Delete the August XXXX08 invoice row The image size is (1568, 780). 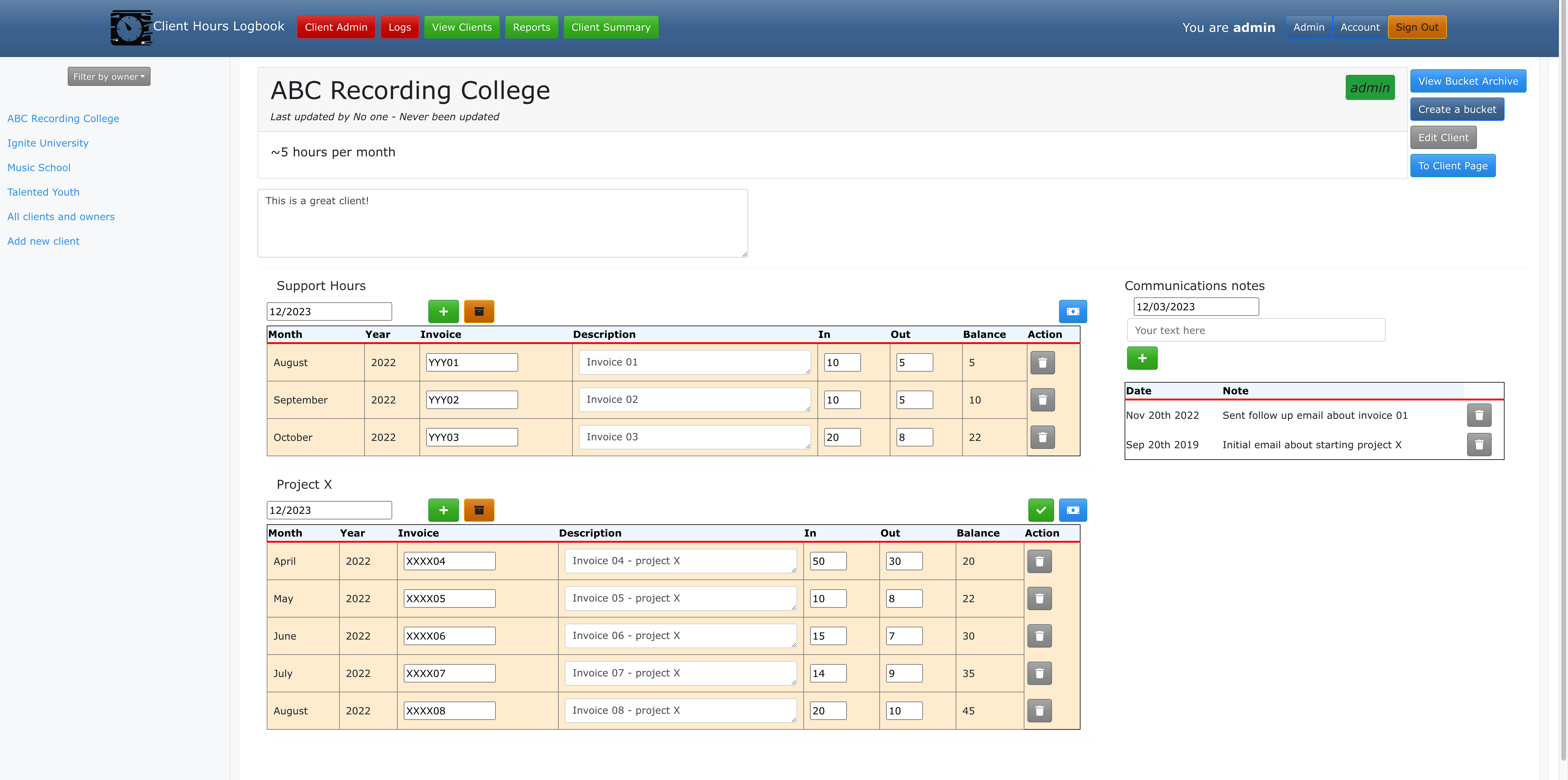1039,710
